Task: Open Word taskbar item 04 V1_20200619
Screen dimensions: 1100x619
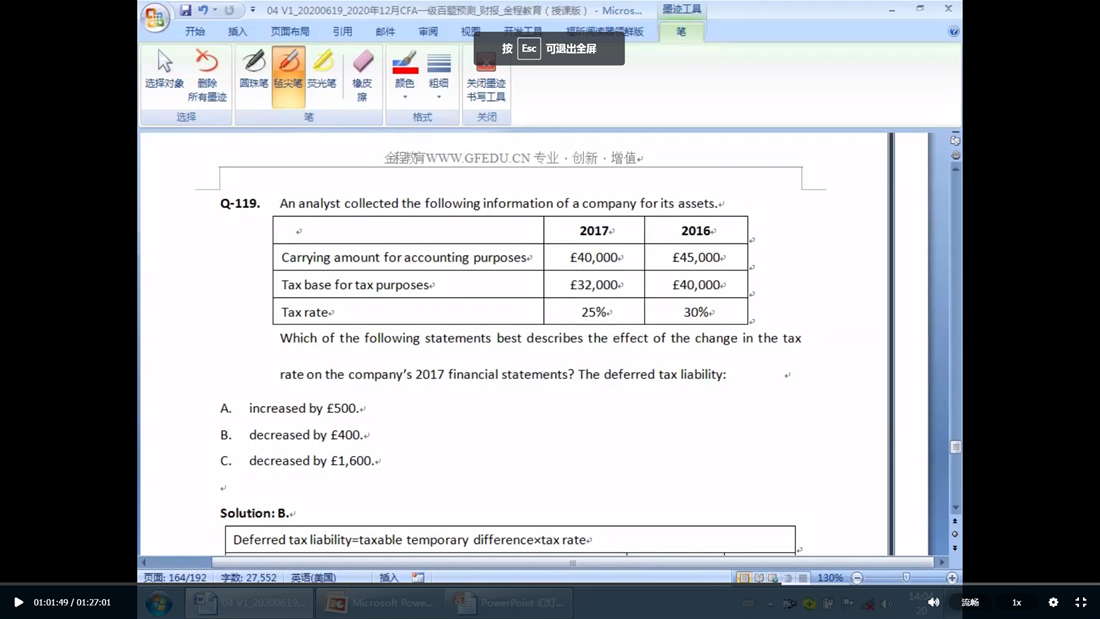Action: tap(249, 603)
